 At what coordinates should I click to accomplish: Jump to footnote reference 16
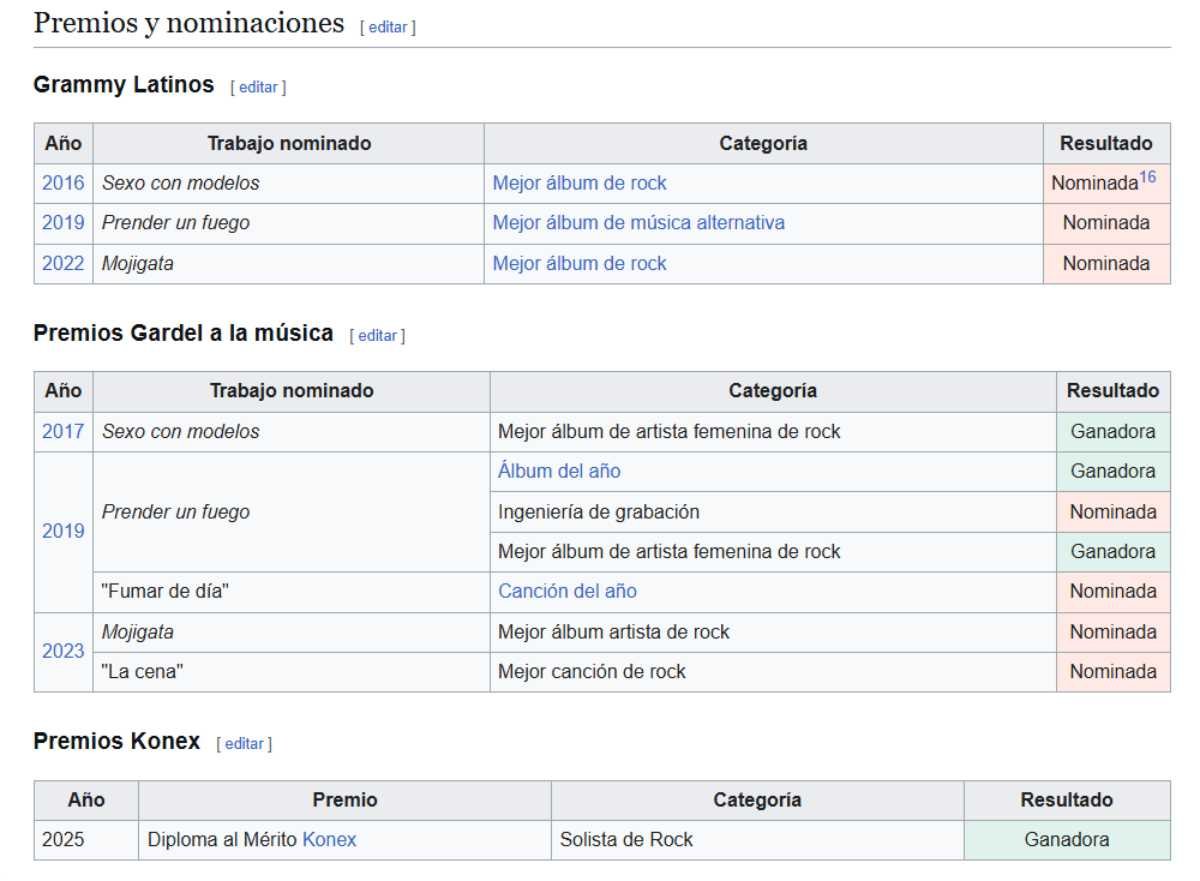(1147, 177)
